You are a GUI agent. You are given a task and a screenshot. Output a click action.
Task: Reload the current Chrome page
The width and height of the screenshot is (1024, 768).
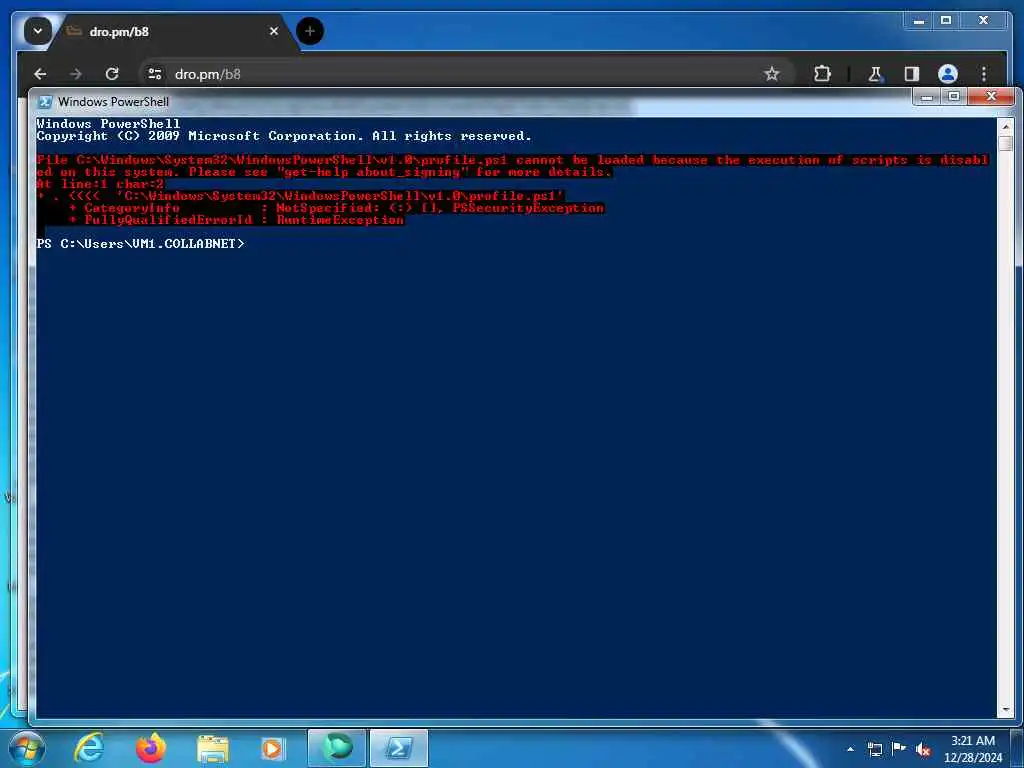click(112, 74)
